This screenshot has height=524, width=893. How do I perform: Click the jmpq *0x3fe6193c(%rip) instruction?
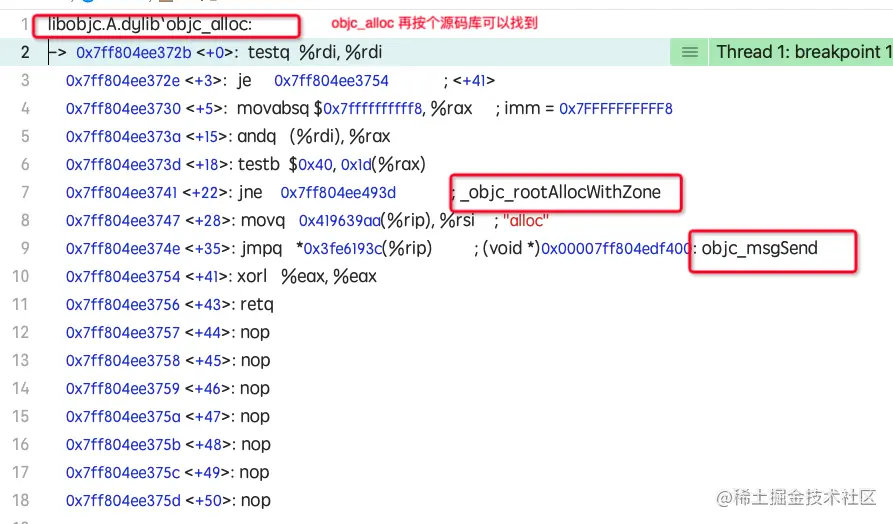point(337,248)
